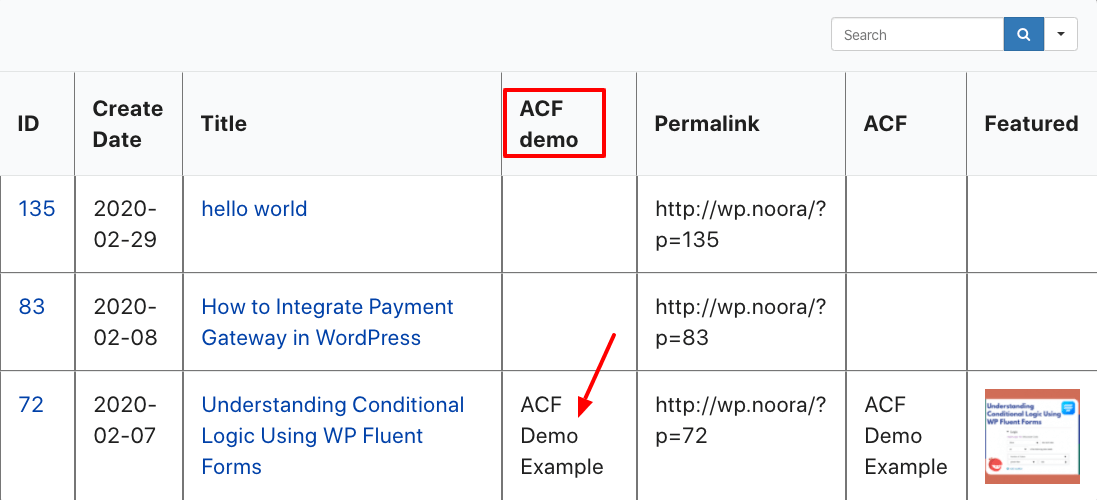
Task: Click the featured image thumbnail for post 72
Action: point(1032,436)
